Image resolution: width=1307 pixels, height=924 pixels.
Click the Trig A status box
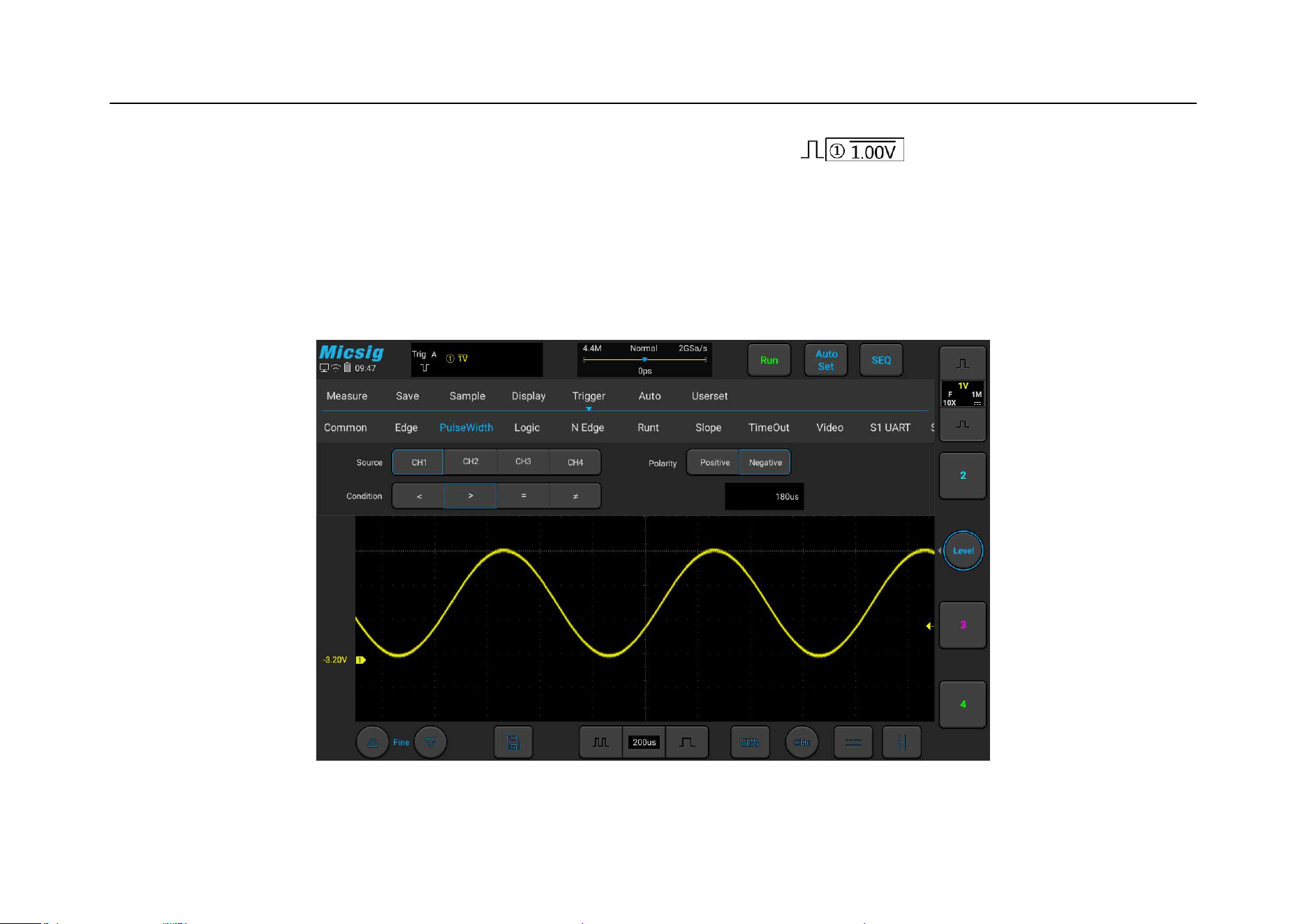(x=477, y=360)
